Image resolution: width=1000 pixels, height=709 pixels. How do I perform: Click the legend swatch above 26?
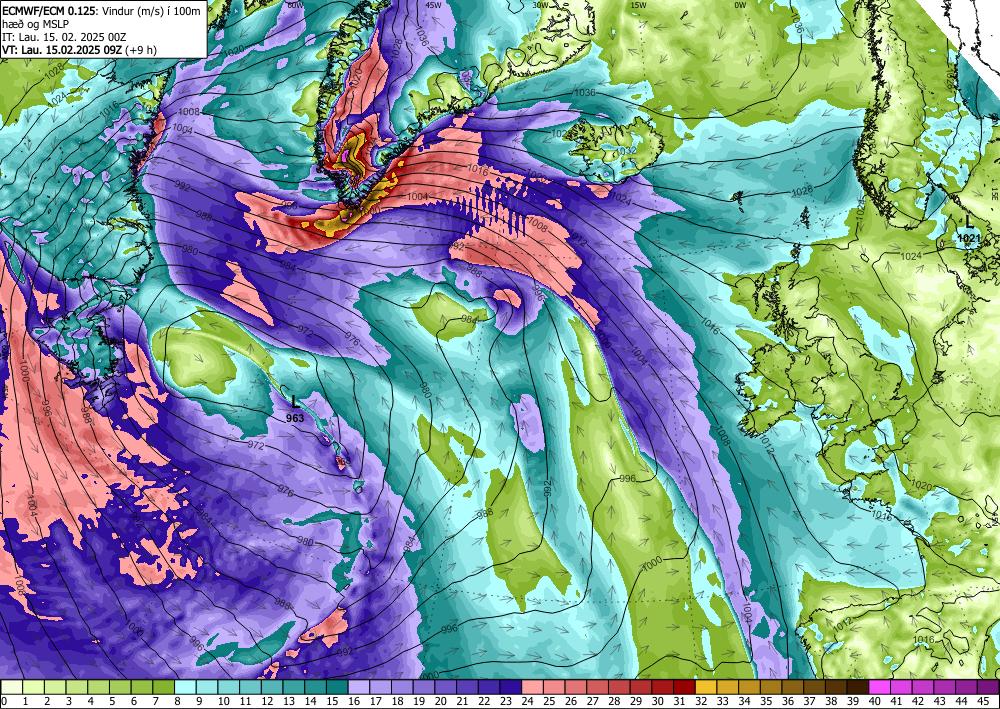[x=576, y=687]
